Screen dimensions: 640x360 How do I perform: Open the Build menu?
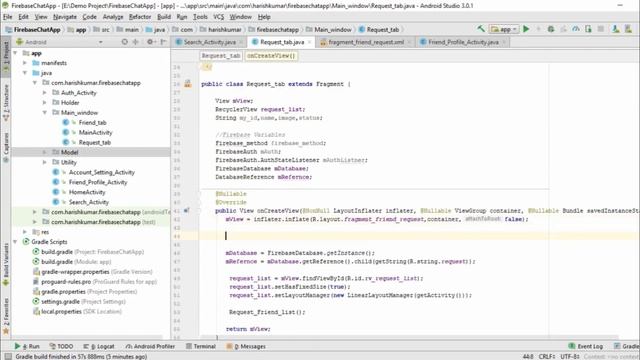click(164, 17)
